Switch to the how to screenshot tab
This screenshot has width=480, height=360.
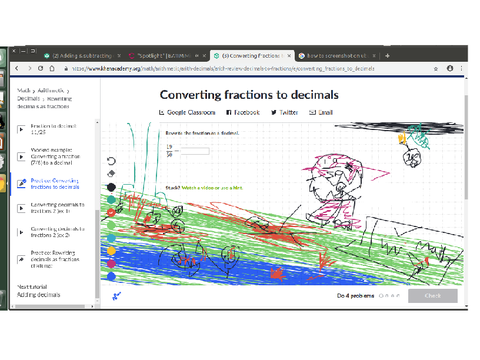coord(337,56)
